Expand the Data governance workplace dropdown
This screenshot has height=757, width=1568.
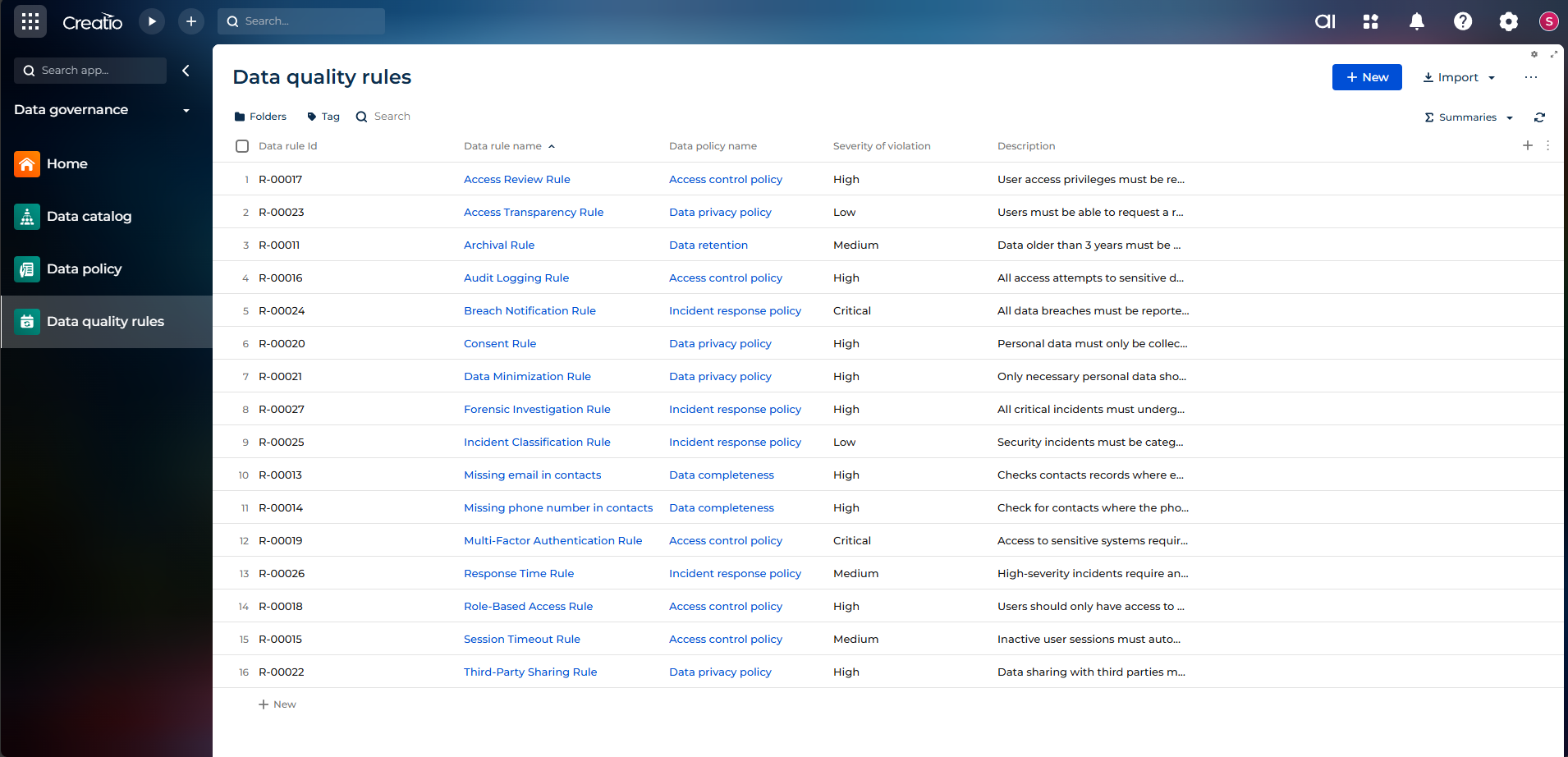[186, 111]
